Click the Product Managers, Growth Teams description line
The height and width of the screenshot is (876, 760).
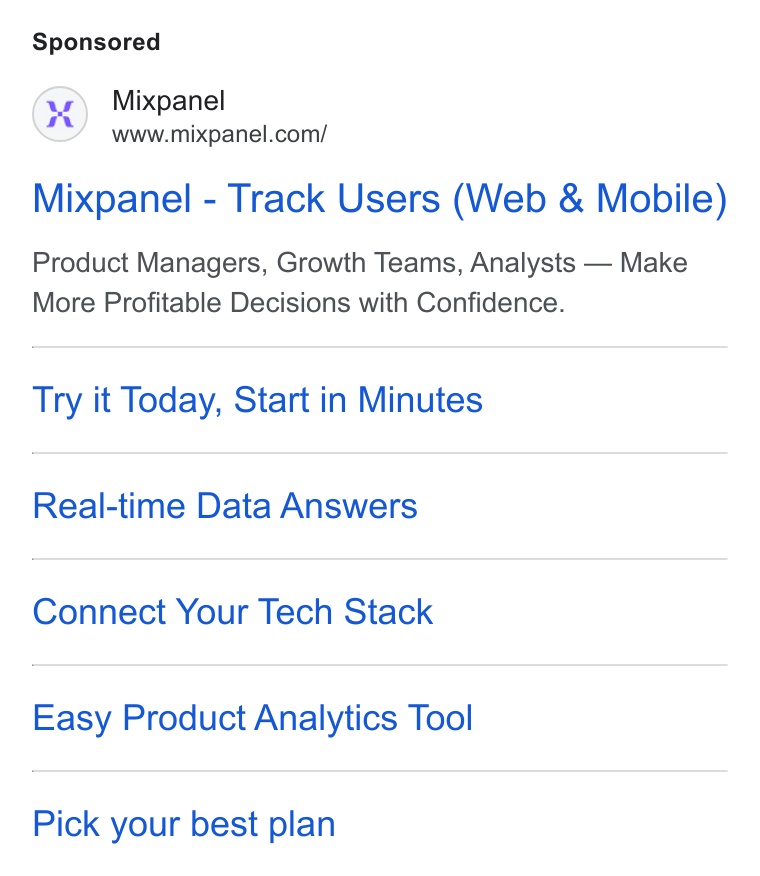click(360, 263)
